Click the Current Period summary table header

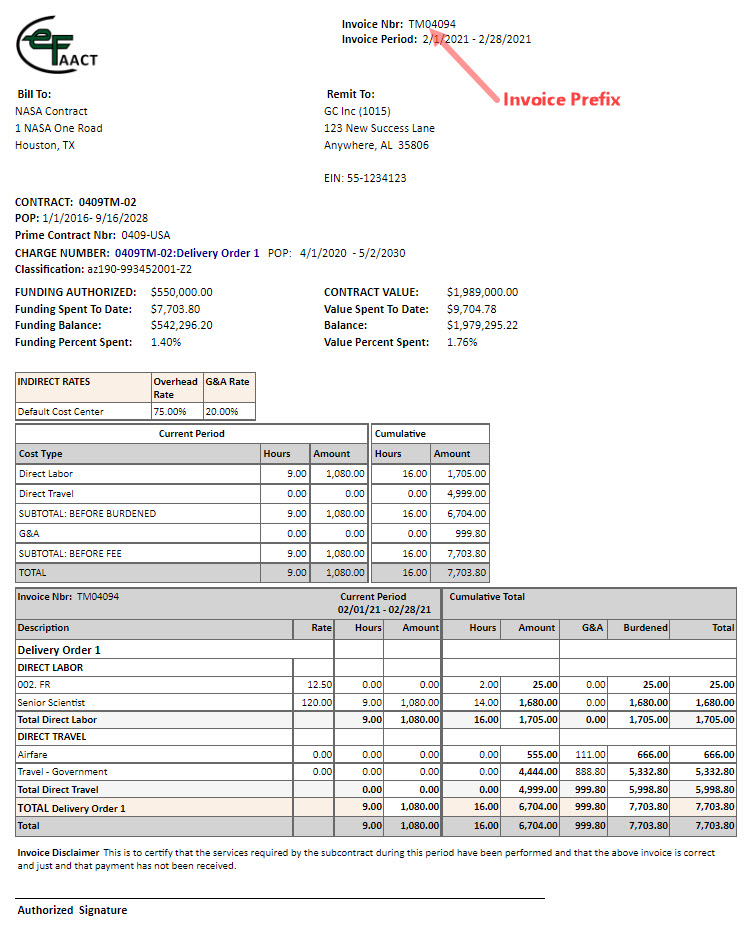click(192, 434)
